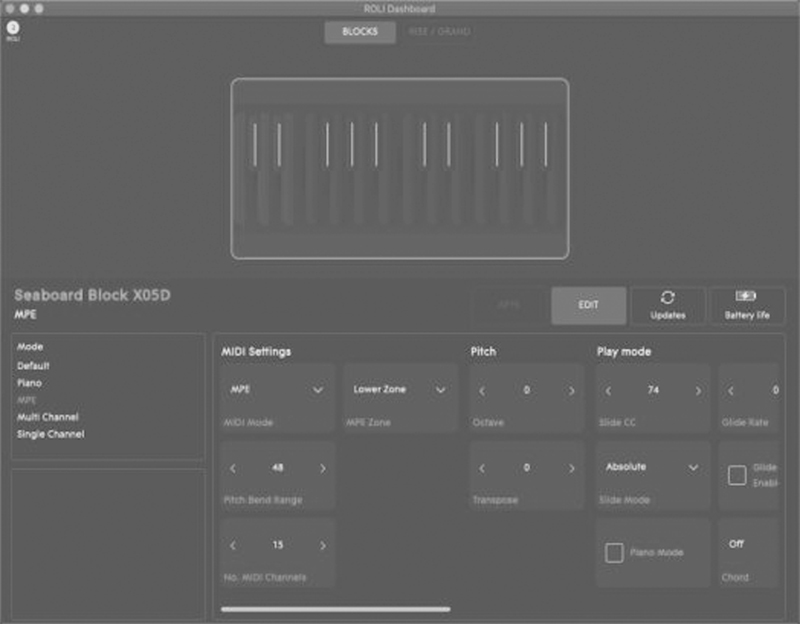Click the Mode list header
This screenshot has width=800, height=624.
[30, 347]
